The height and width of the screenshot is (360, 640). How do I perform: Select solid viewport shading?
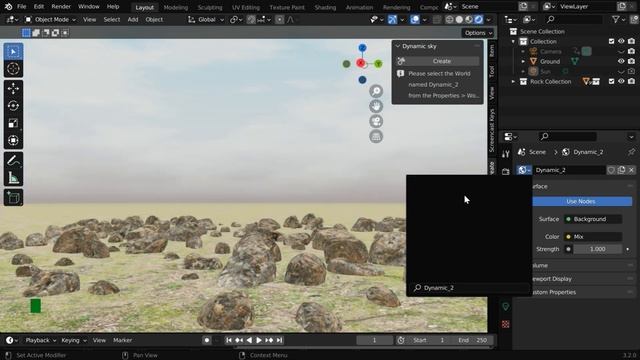459,20
